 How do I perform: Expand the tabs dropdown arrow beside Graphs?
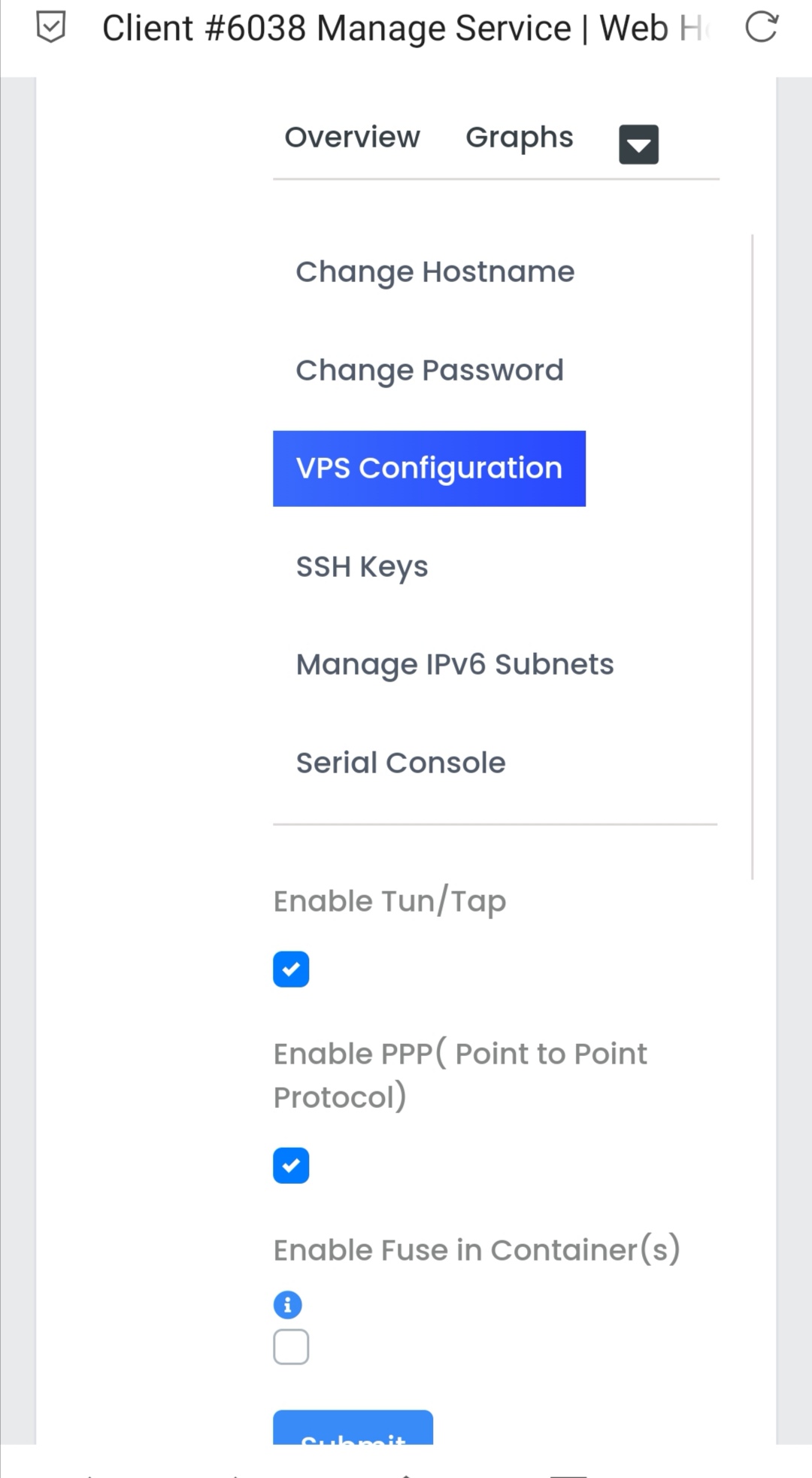point(638,144)
